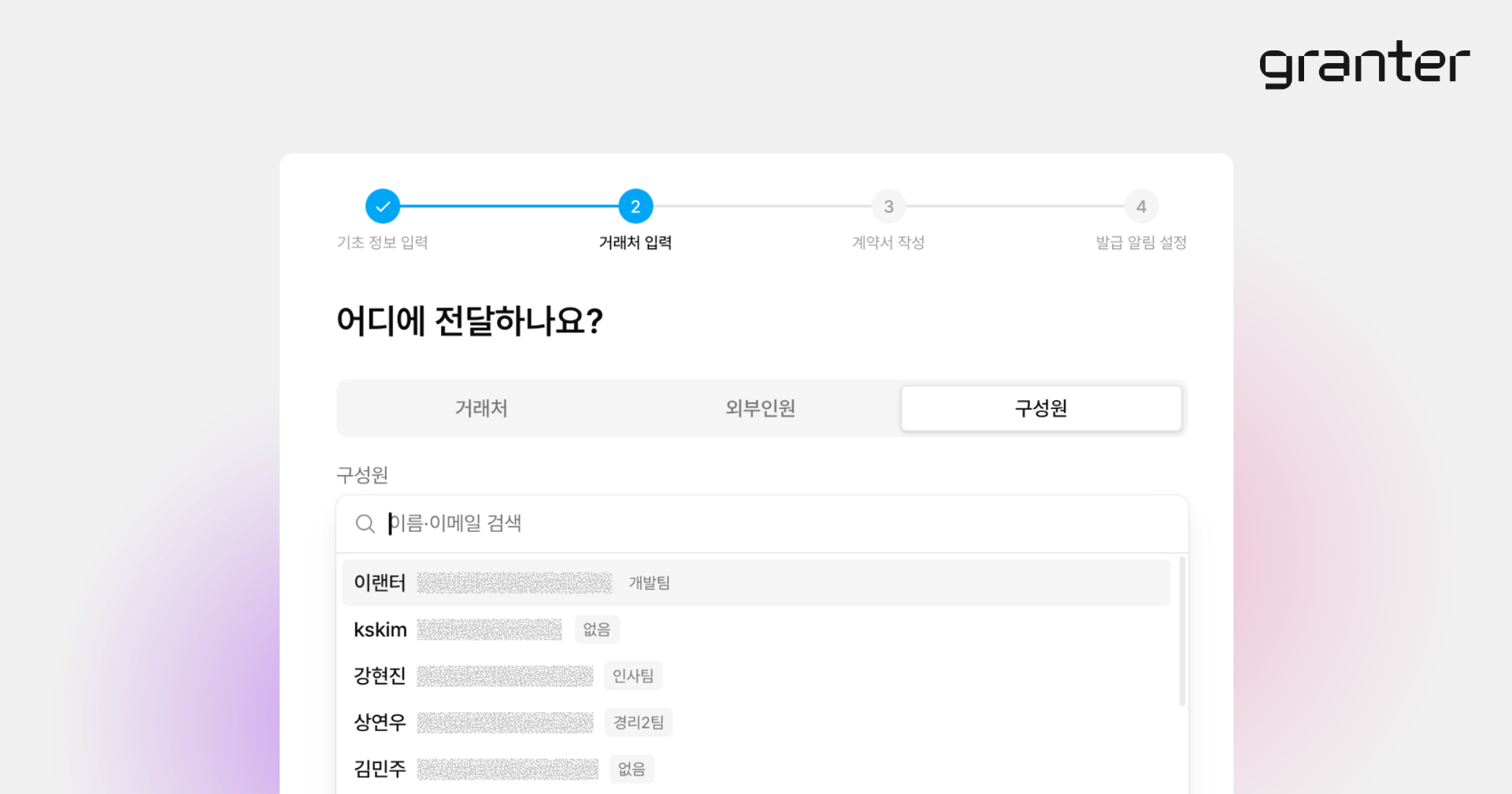Click the 경리2팀 team tag
This screenshot has height=794, width=1512.
639,722
